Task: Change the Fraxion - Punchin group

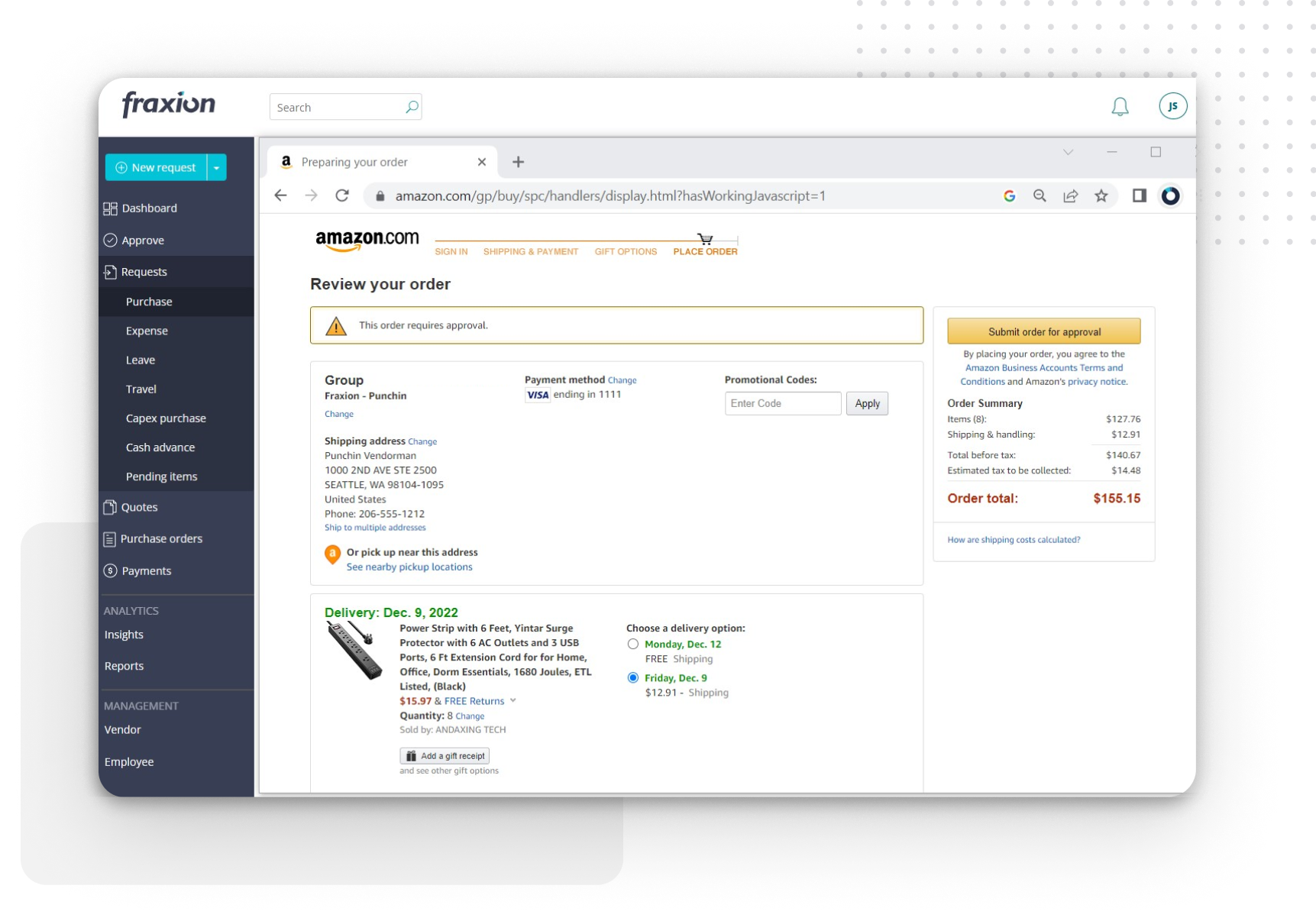Action: (339, 414)
